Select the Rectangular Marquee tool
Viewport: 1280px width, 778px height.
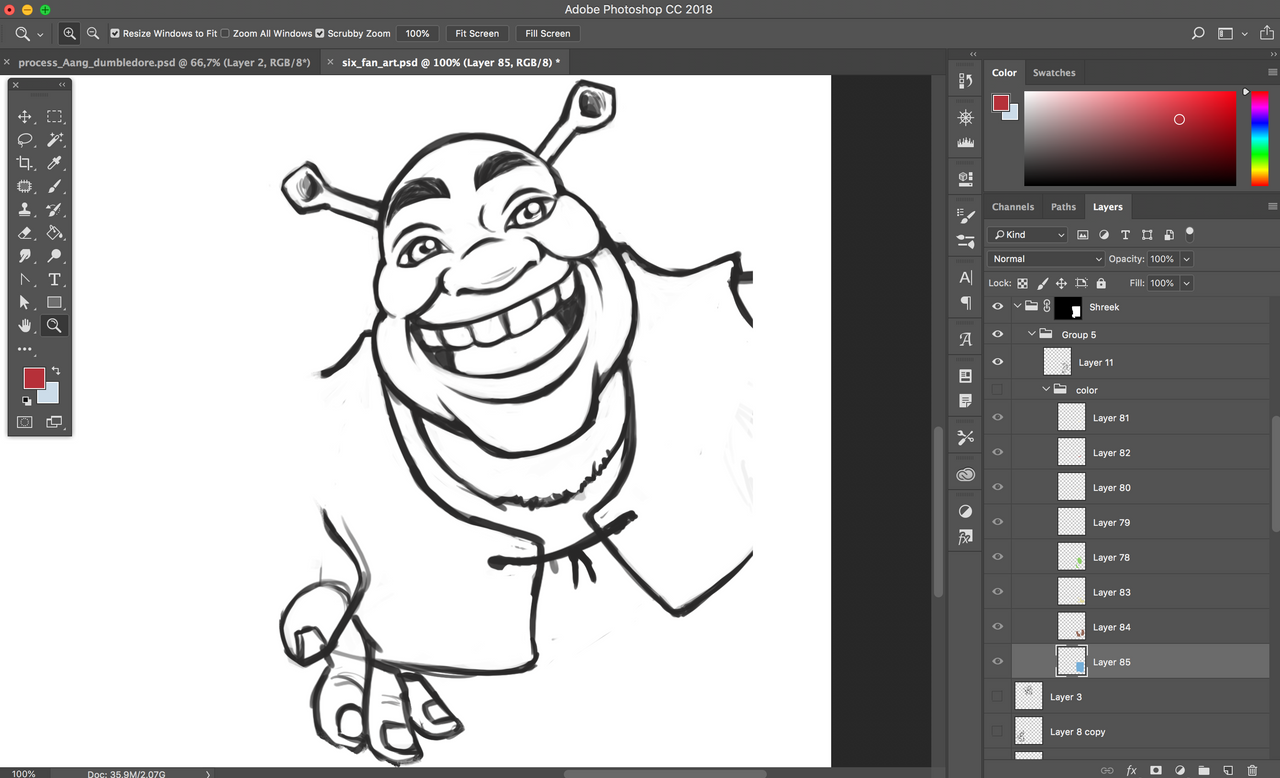54,117
